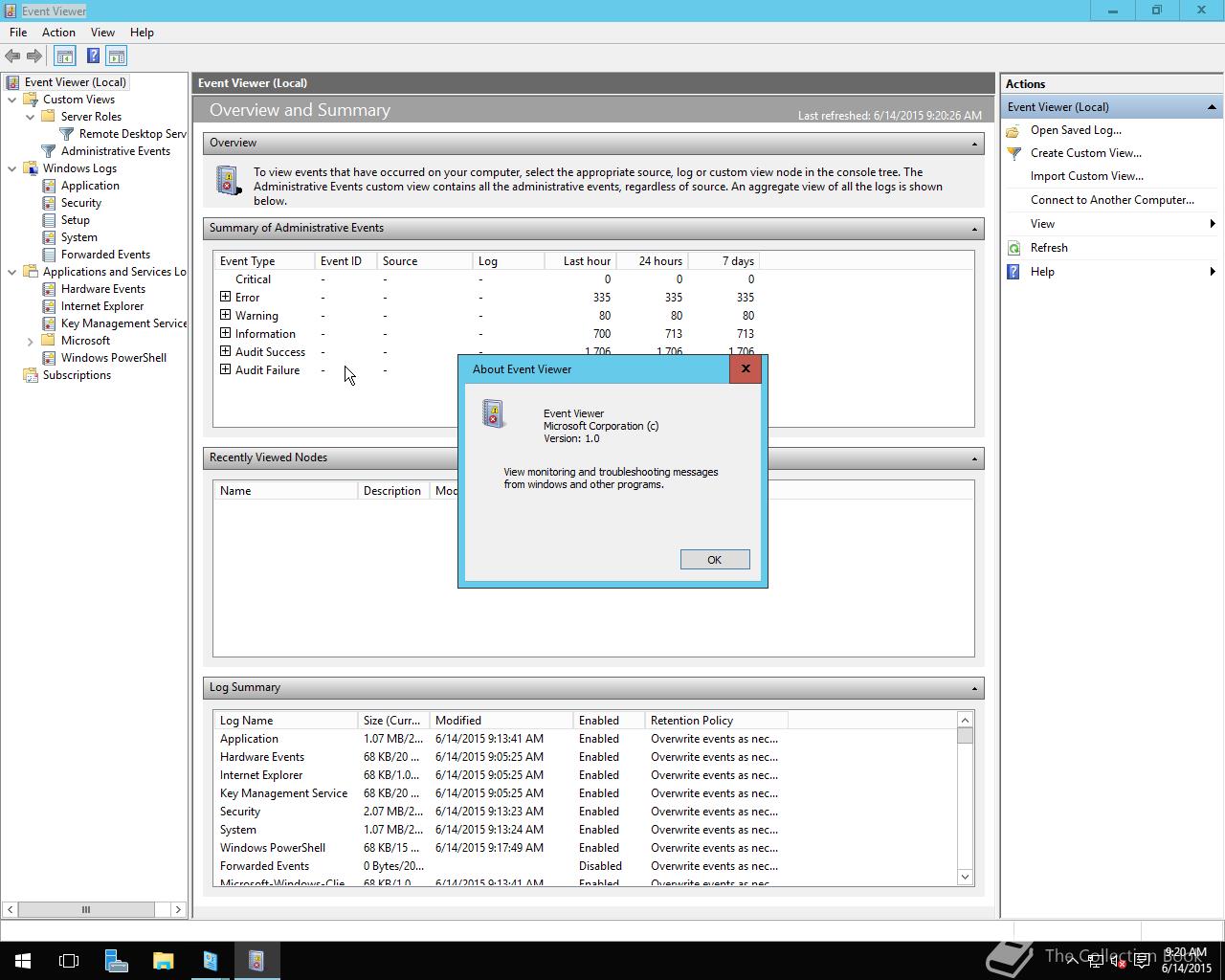Collapse the Overview section header
Viewport: 1225px width, 980px height.
[974, 144]
